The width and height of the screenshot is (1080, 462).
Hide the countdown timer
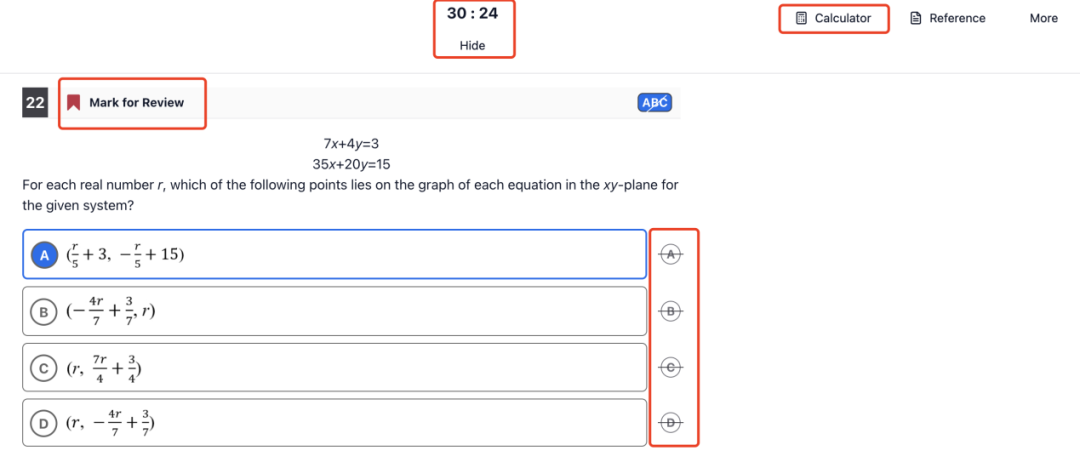472,45
